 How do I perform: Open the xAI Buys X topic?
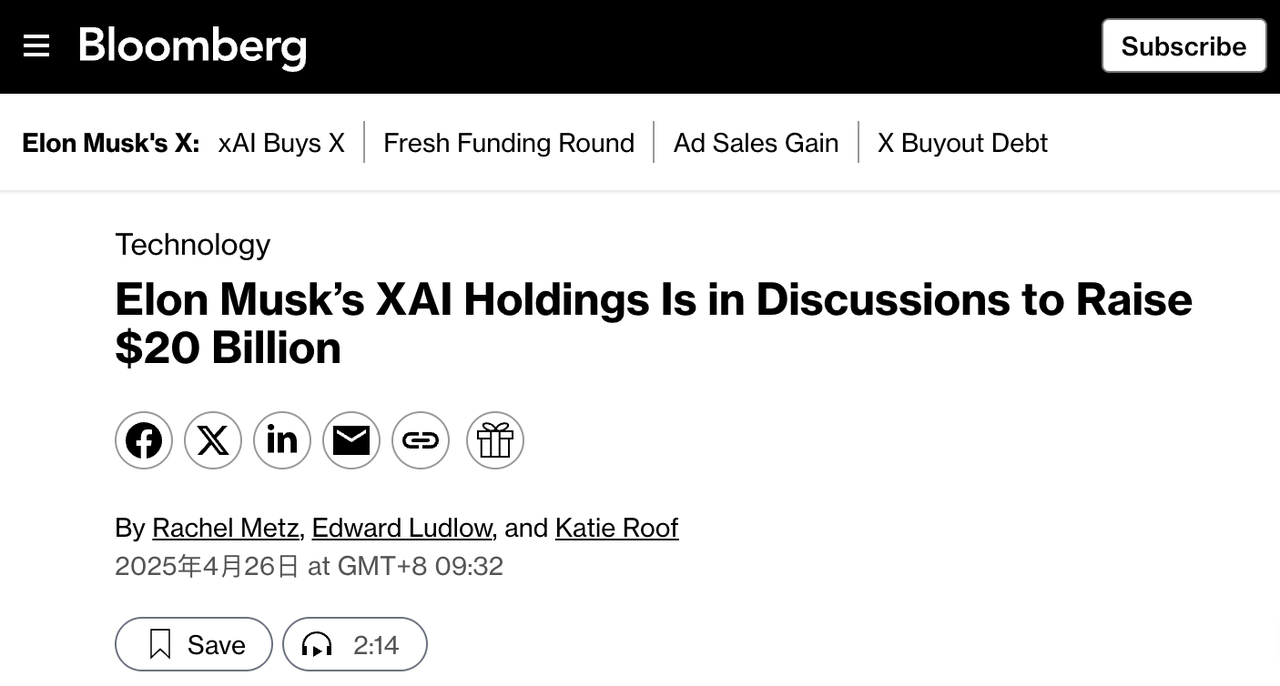[281, 143]
